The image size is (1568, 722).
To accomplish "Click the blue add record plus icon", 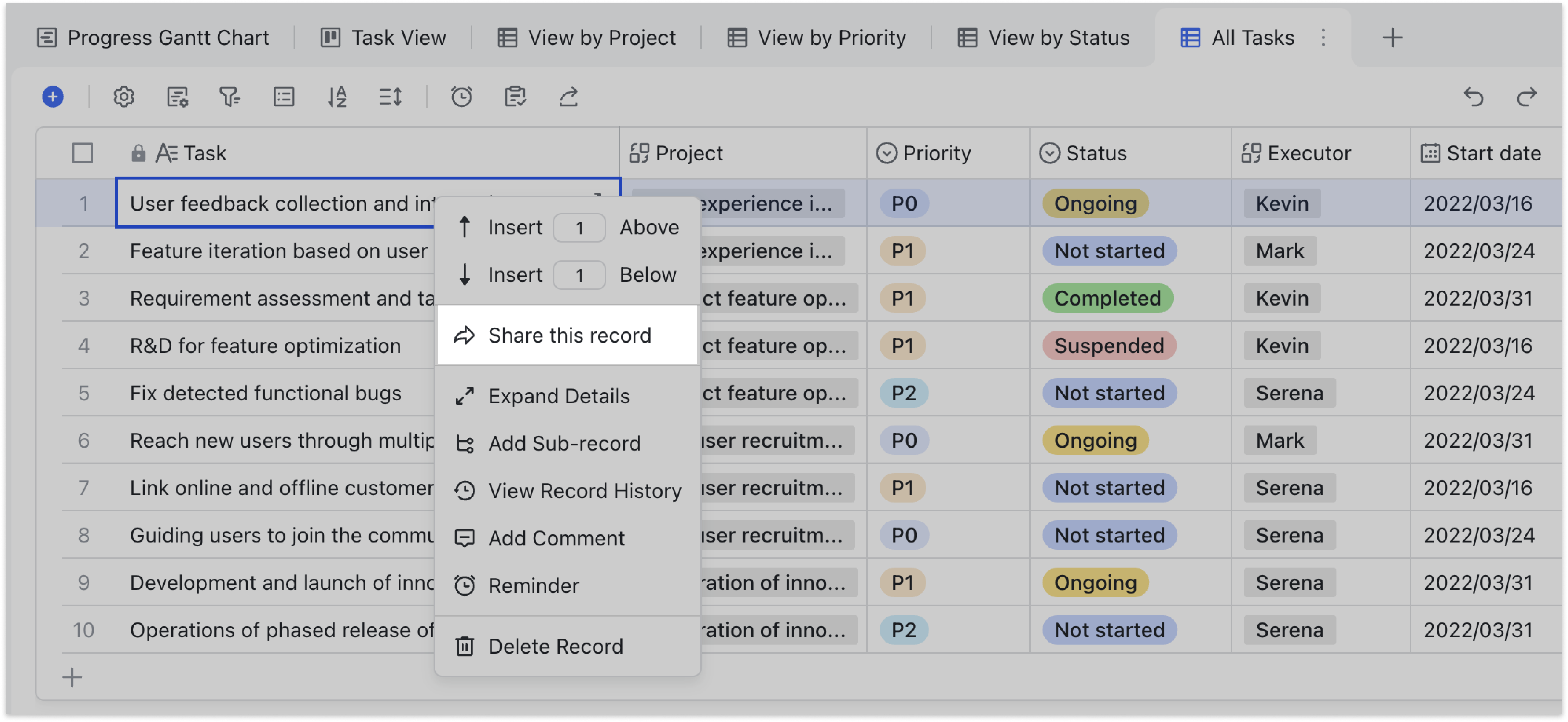I will click(53, 97).
